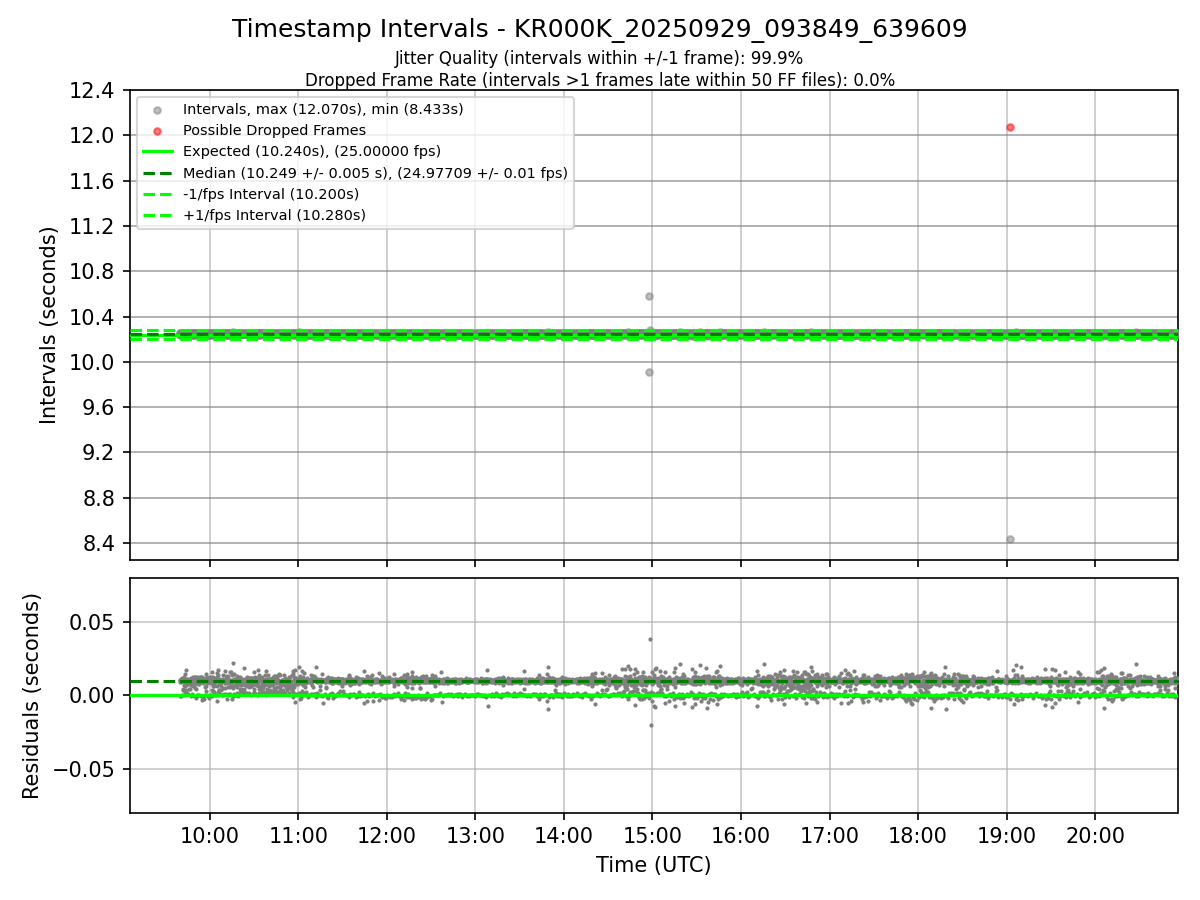The image size is (1200, 900).
Task: Click the lowest residual outlier point near 15:00
Action: tap(651, 725)
